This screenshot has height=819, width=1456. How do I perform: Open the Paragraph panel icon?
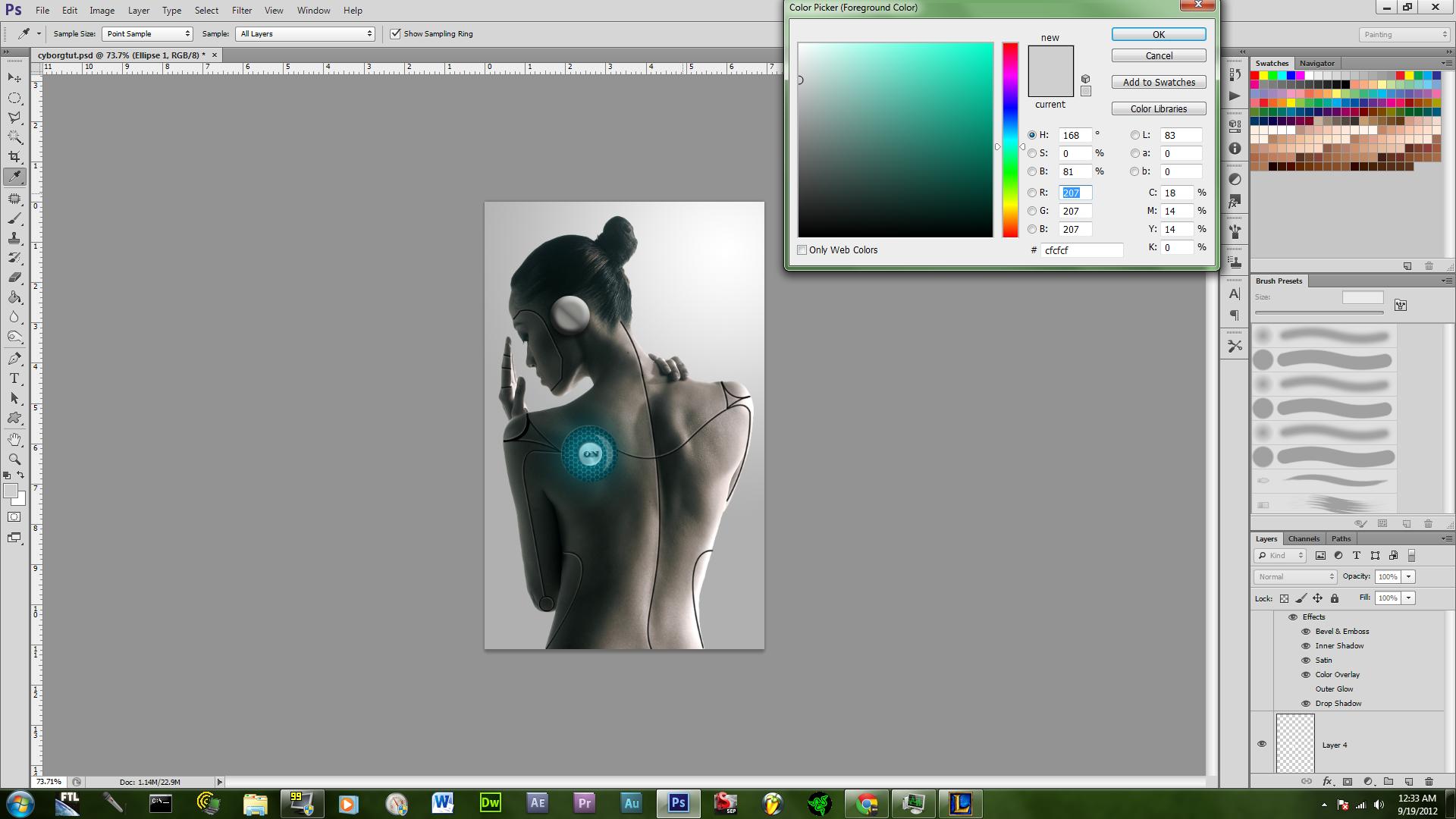click(1235, 315)
